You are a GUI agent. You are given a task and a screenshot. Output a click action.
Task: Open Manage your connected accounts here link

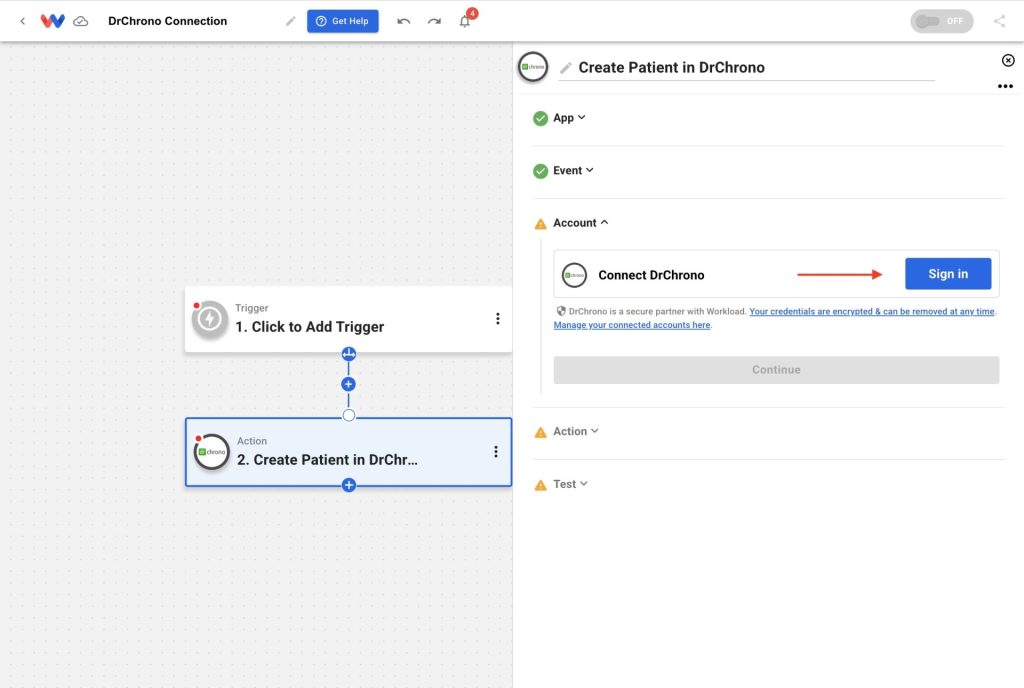pyautogui.click(x=632, y=324)
